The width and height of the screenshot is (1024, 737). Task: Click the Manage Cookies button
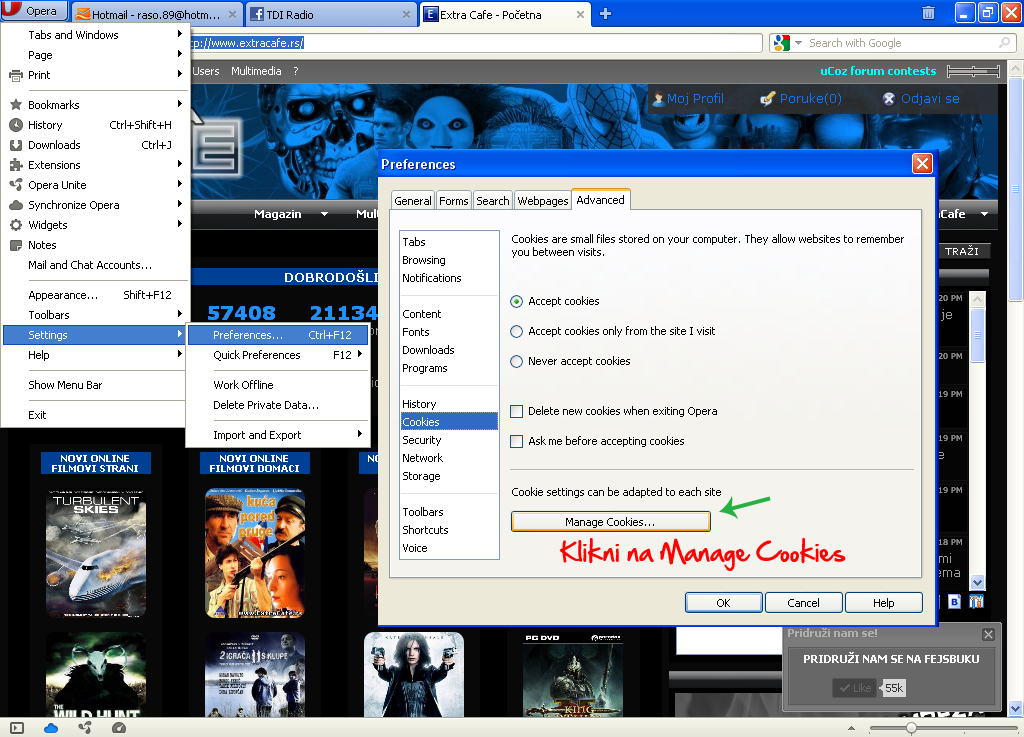coord(610,522)
